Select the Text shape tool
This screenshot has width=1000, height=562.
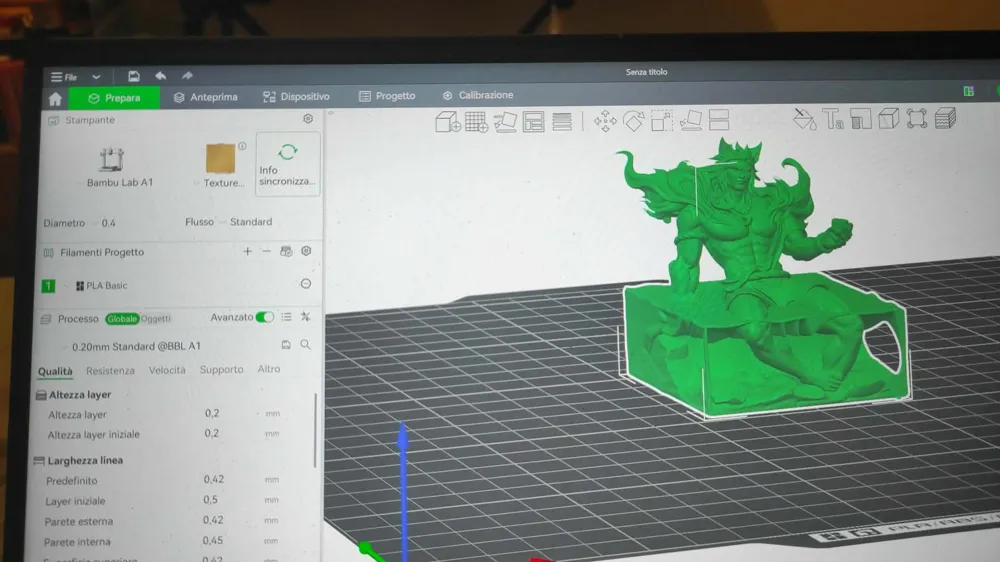(x=833, y=119)
